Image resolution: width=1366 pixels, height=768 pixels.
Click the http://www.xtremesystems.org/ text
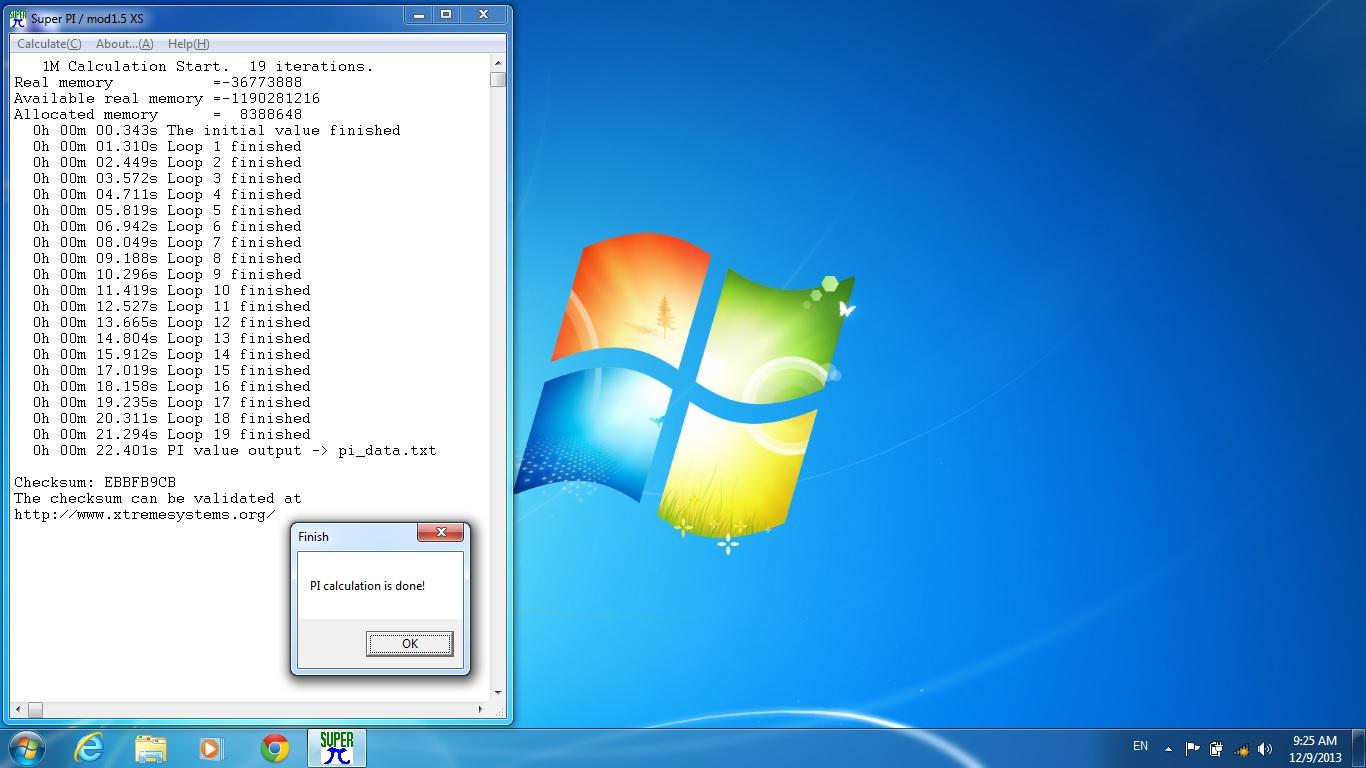point(145,515)
